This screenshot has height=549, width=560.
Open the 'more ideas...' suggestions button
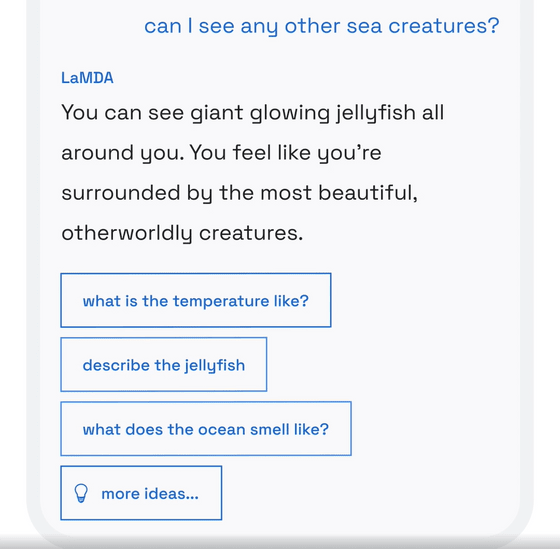point(141,493)
